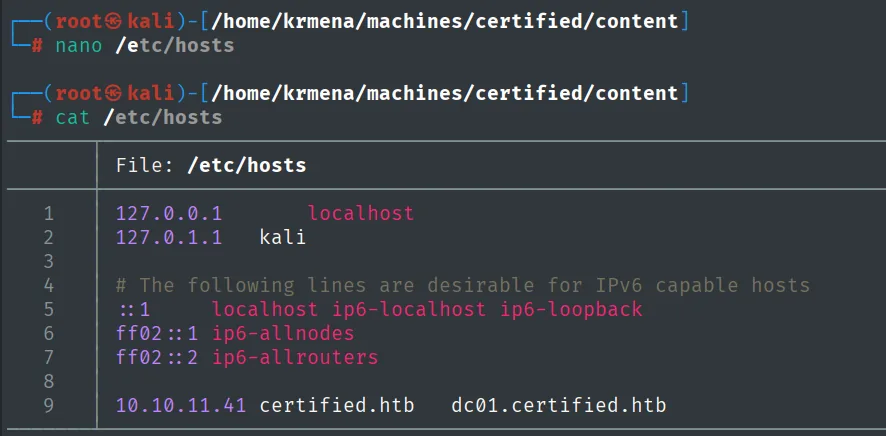Click the word "following" in the comment
The image size is (886, 436).
(241, 285)
